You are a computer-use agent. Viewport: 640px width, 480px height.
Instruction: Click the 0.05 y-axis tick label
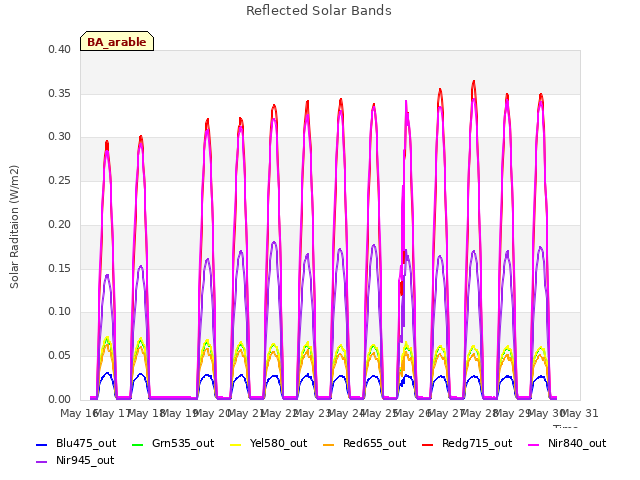[60, 356]
